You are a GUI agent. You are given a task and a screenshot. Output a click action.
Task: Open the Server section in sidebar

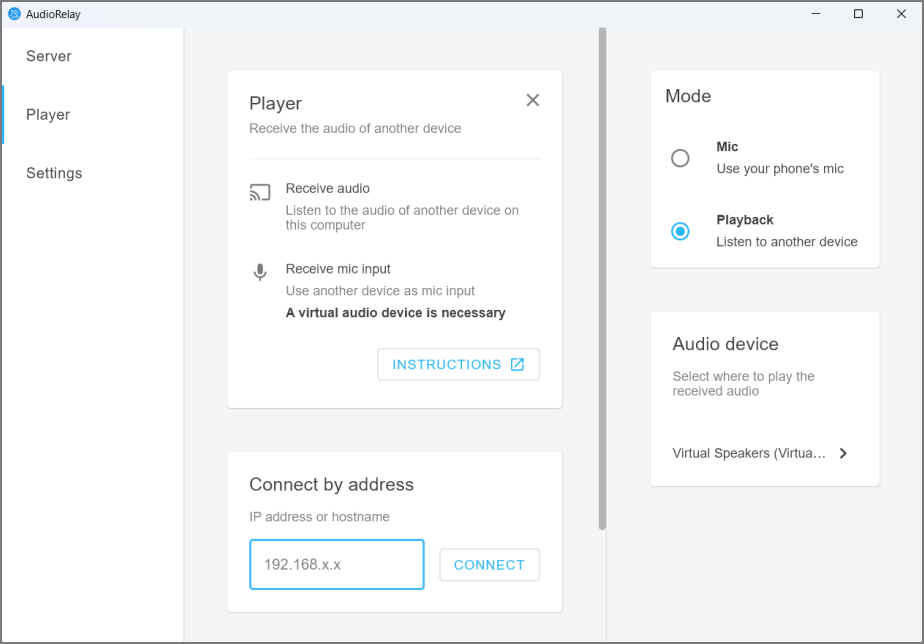click(92, 56)
